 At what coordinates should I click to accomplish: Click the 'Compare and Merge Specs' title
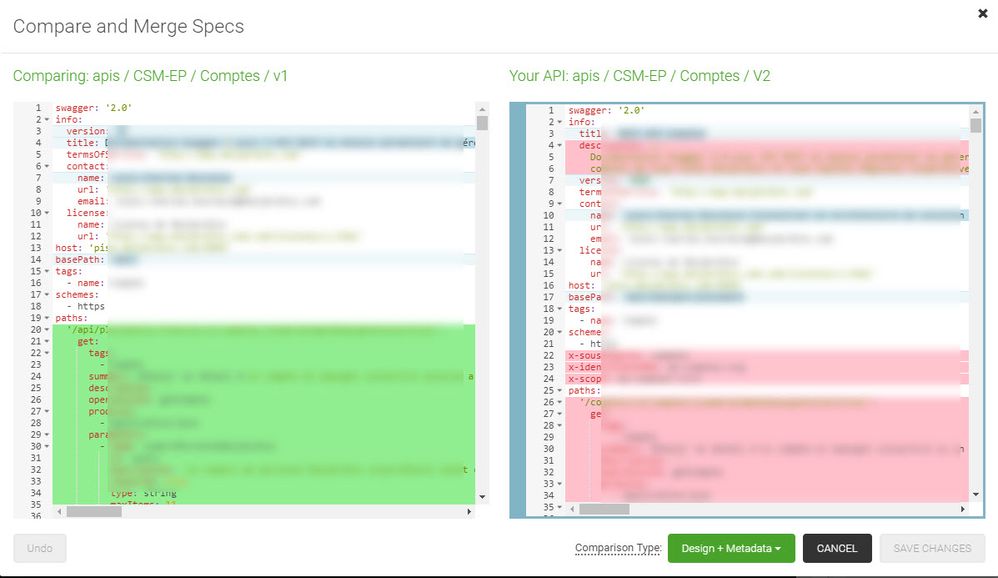(x=129, y=26)
